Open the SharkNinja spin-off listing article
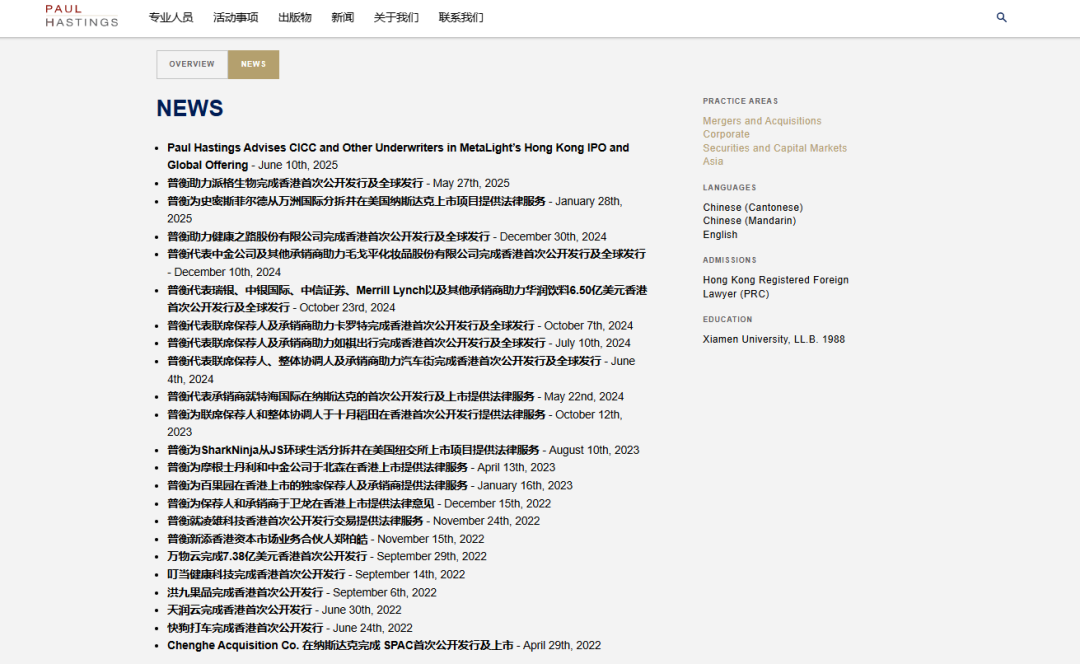Image resolution: width=1080 pixels, height=664 pixels. click(353, 450)
